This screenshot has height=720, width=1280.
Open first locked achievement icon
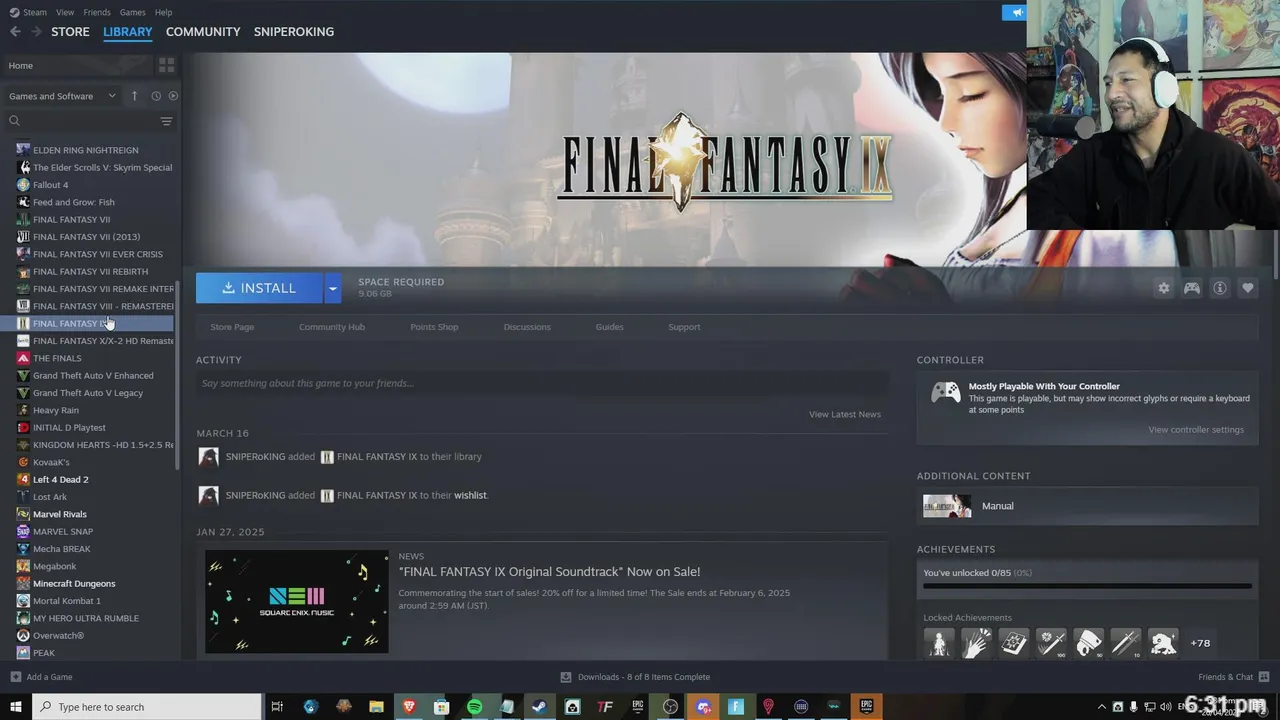click(x=939, y=643)
